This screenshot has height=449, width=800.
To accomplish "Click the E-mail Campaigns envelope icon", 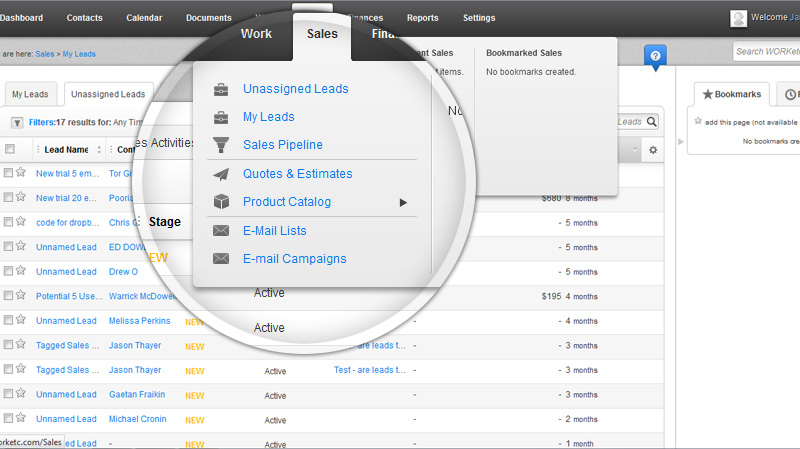I will pyautogui.click(x=221, y=259).
